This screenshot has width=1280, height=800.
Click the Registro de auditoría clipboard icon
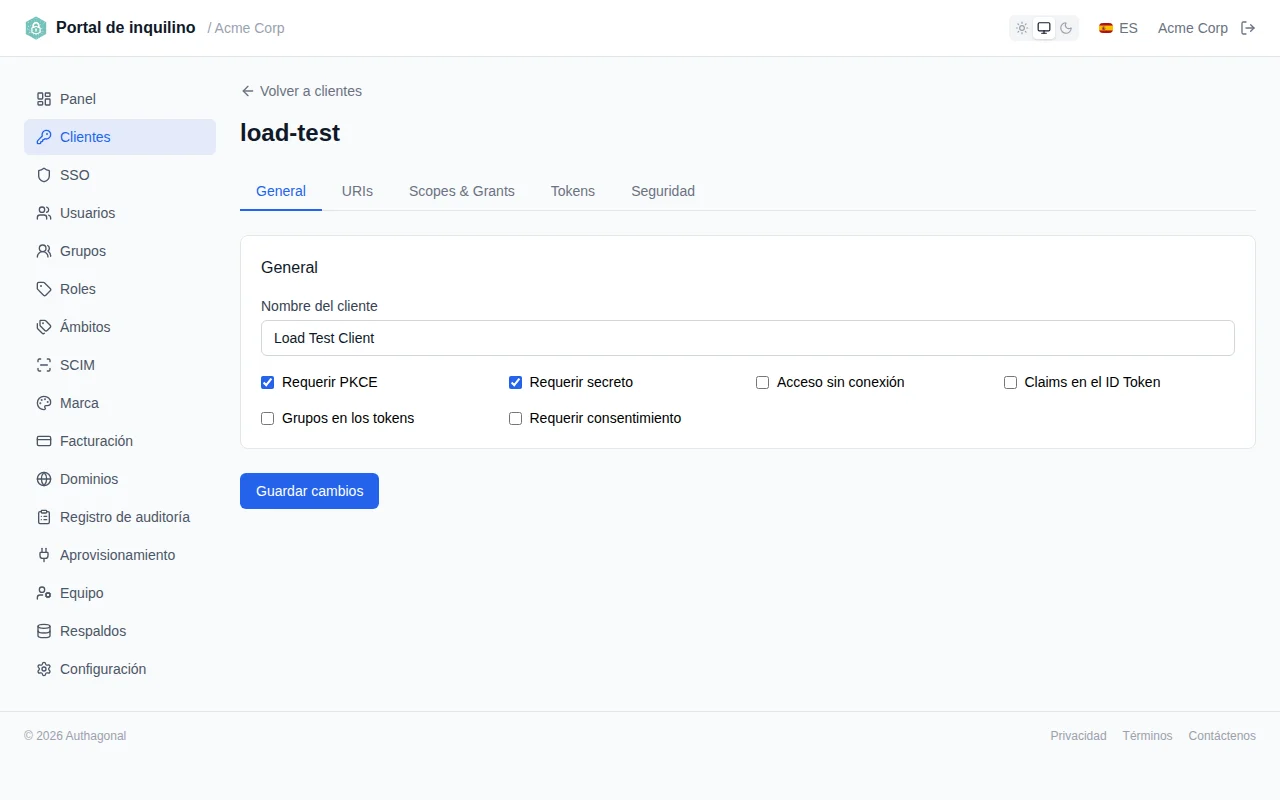click(44, 517)
